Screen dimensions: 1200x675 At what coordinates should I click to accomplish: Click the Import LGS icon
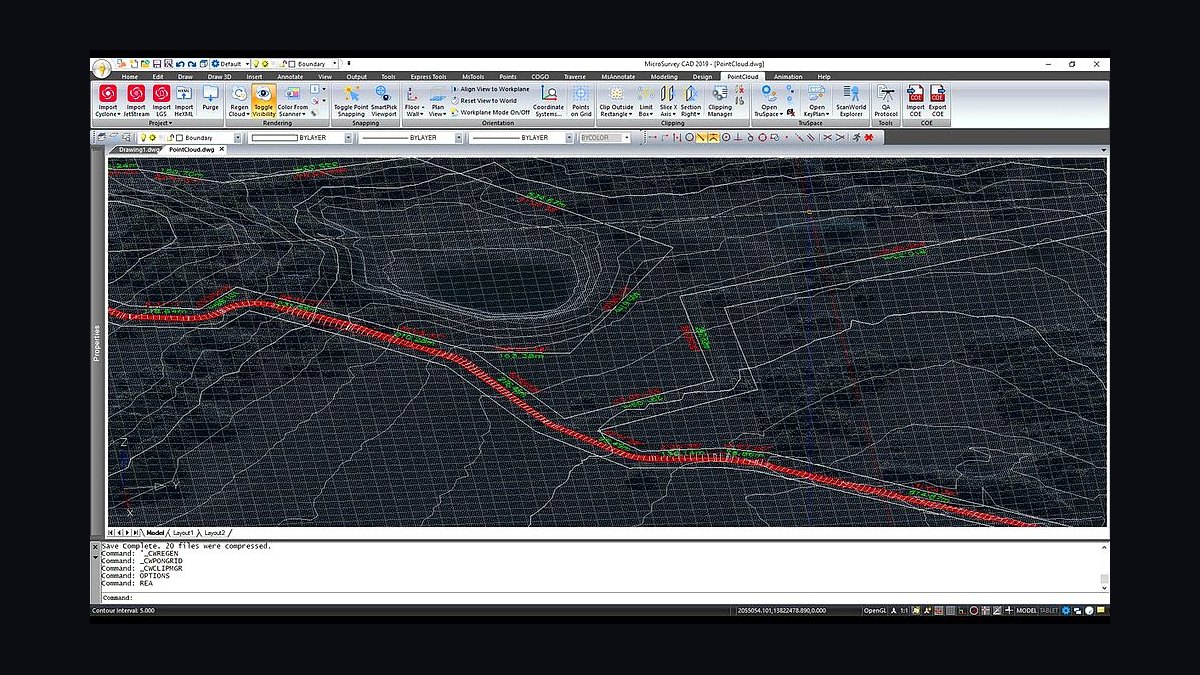tap(161, 93)
